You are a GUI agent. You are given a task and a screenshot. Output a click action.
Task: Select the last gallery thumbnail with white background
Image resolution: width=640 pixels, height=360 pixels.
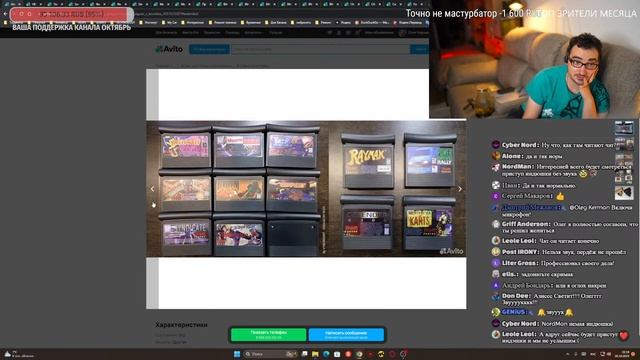pyautogui.click(x=624, y=193)
